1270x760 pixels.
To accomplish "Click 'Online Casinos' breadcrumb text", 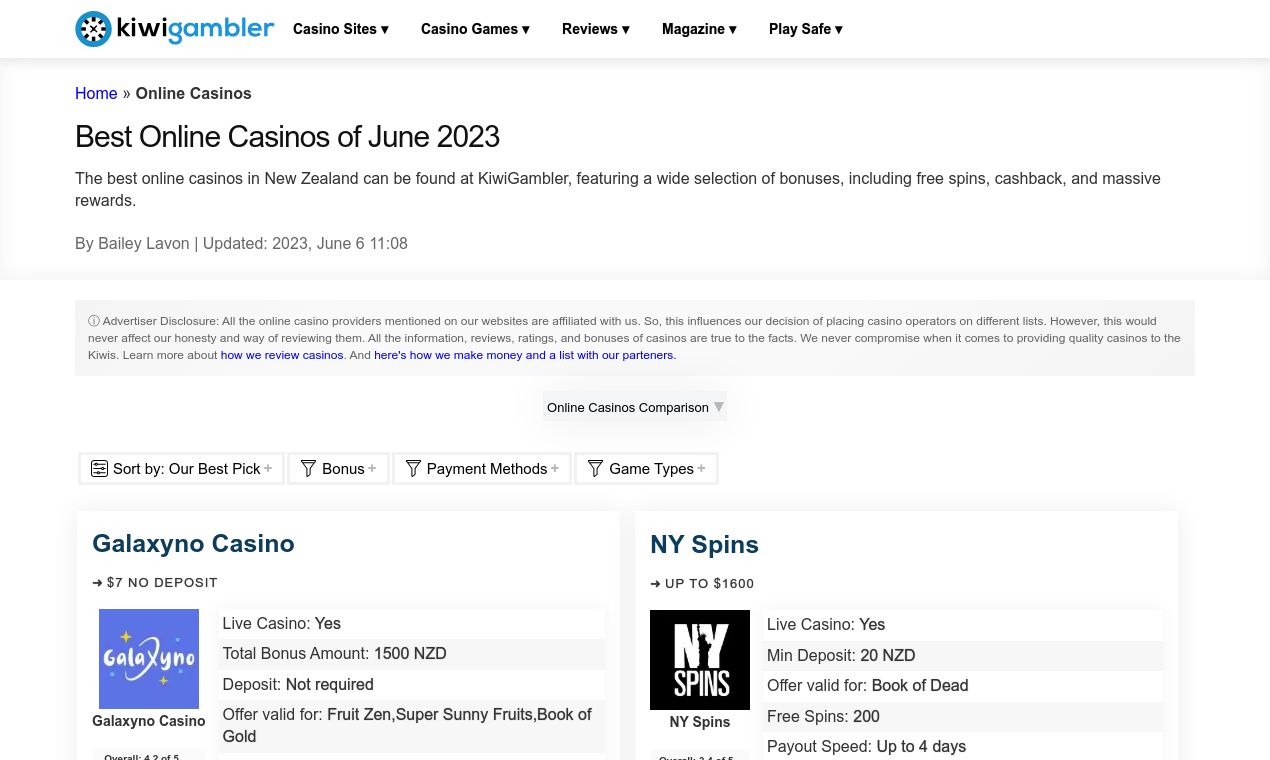I will 193,93.
